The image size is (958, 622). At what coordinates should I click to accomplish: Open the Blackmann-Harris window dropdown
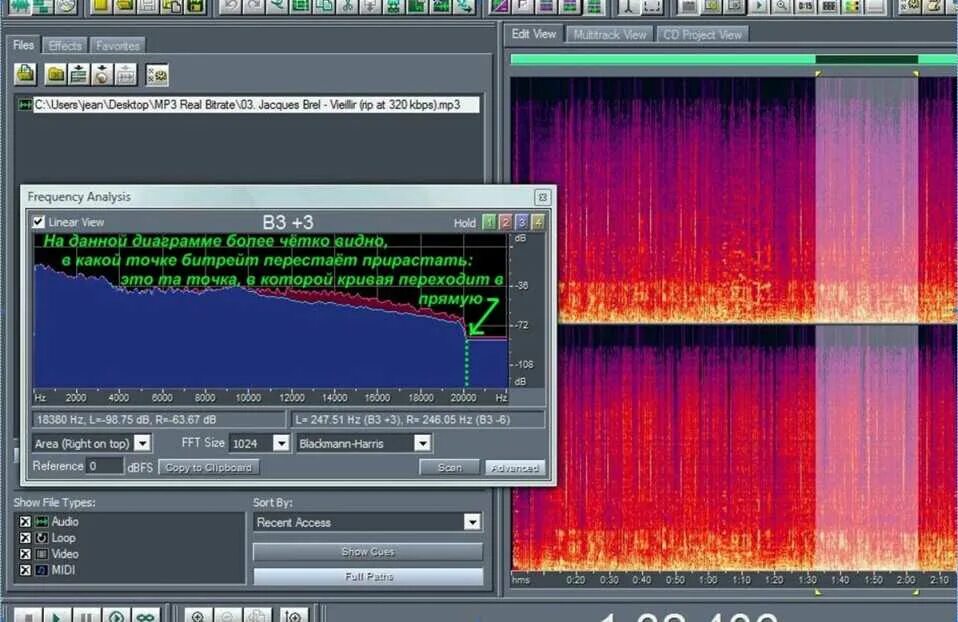tap(422, 443)
